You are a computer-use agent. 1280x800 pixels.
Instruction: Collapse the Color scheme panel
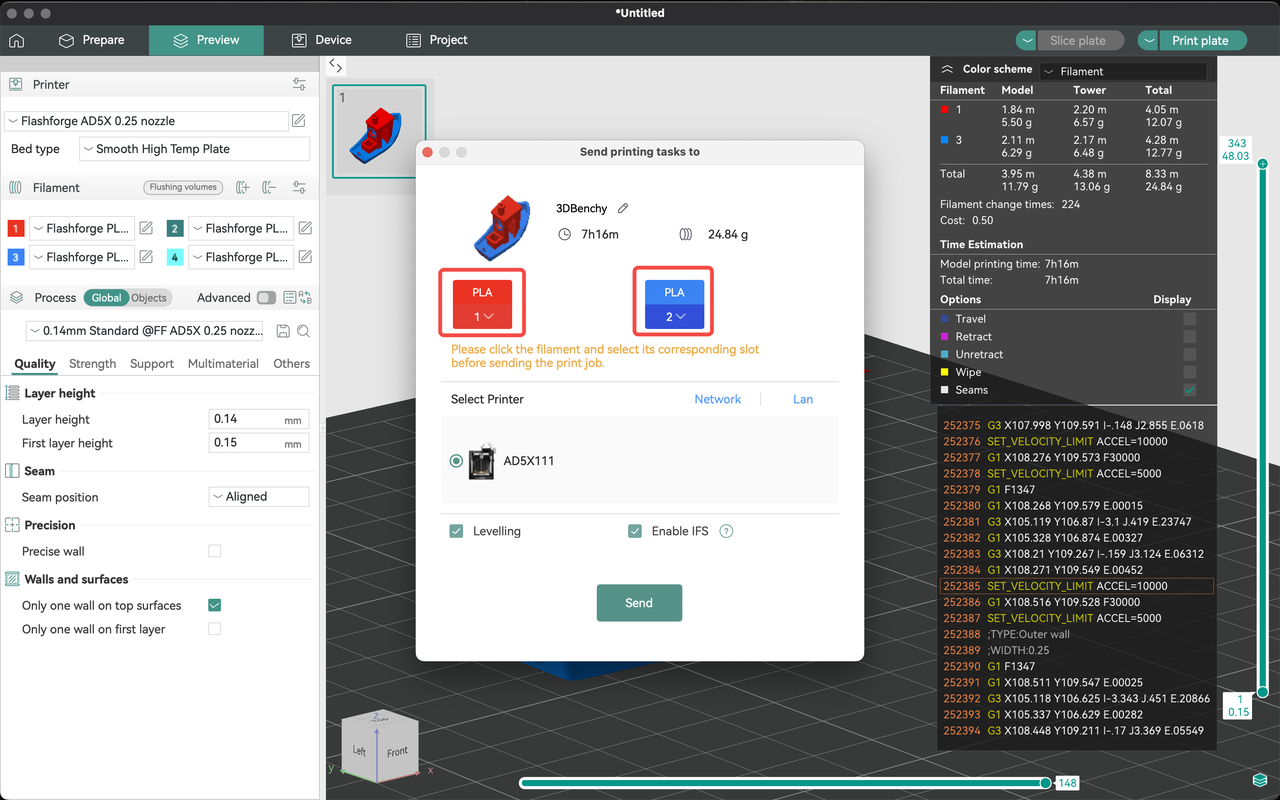[x=947, y=69]
